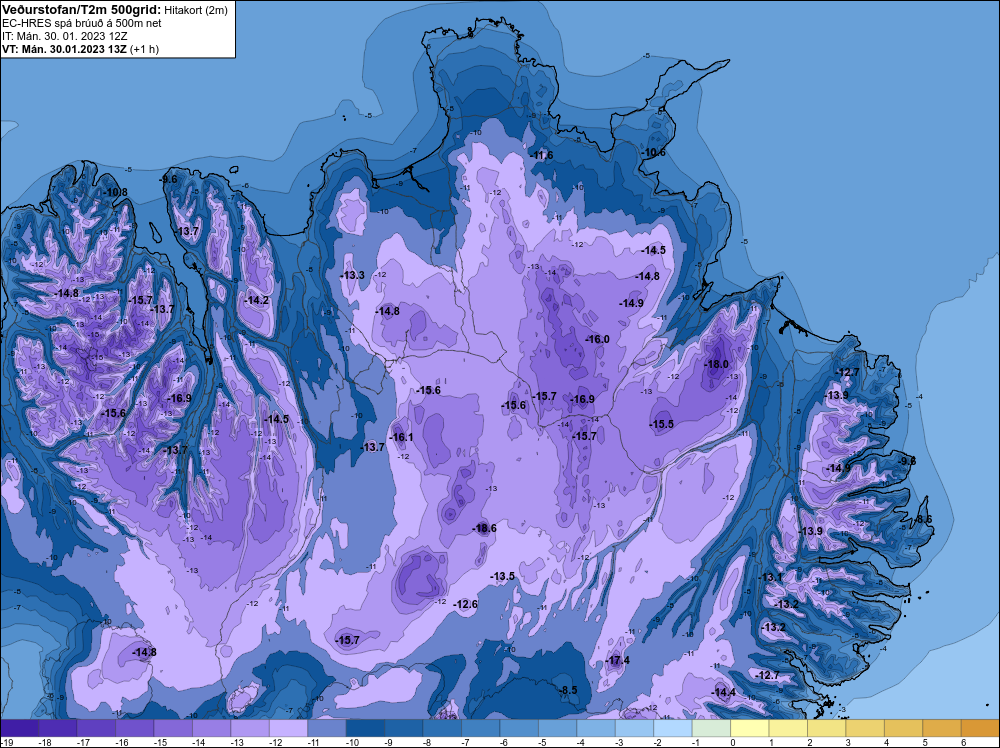This screenshot has height=748, width=1000.
Task: Click the -11.6 temperature label
Action: (x=541, y=156)
